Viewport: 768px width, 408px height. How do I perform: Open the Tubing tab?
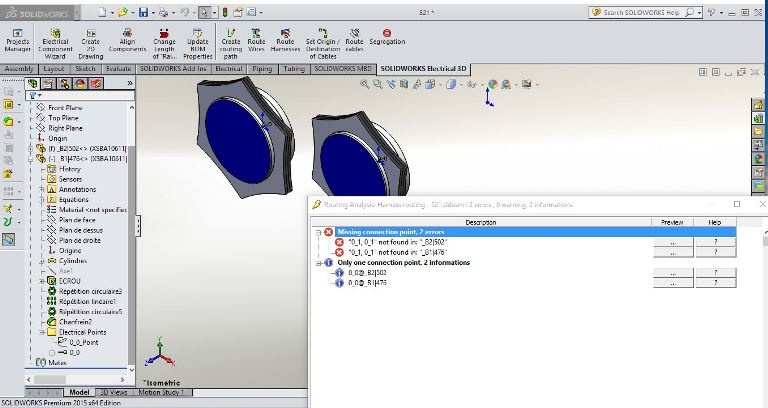(x=294, y=69)
